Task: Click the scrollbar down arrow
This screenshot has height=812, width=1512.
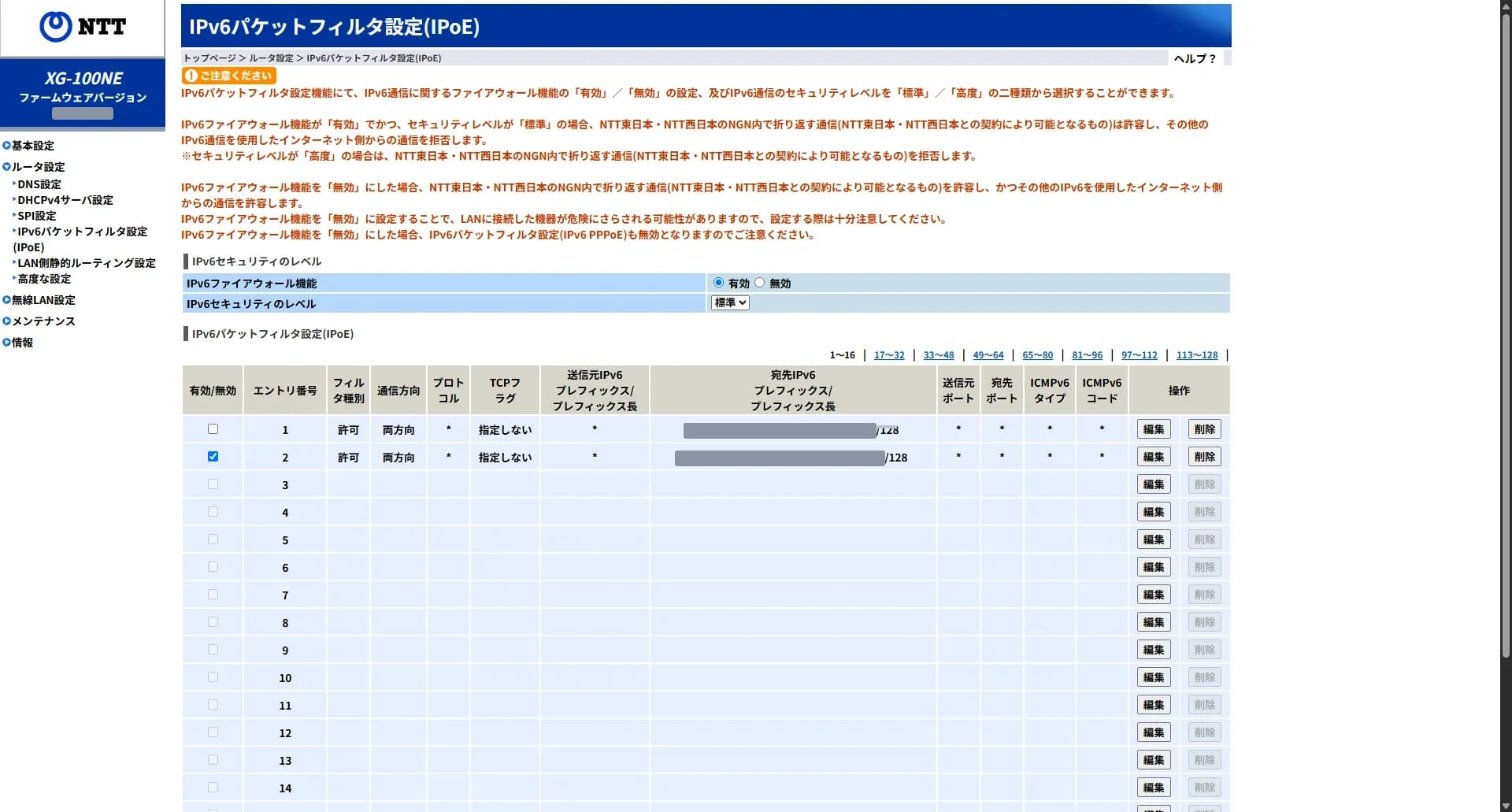Action: [1506, 806]
